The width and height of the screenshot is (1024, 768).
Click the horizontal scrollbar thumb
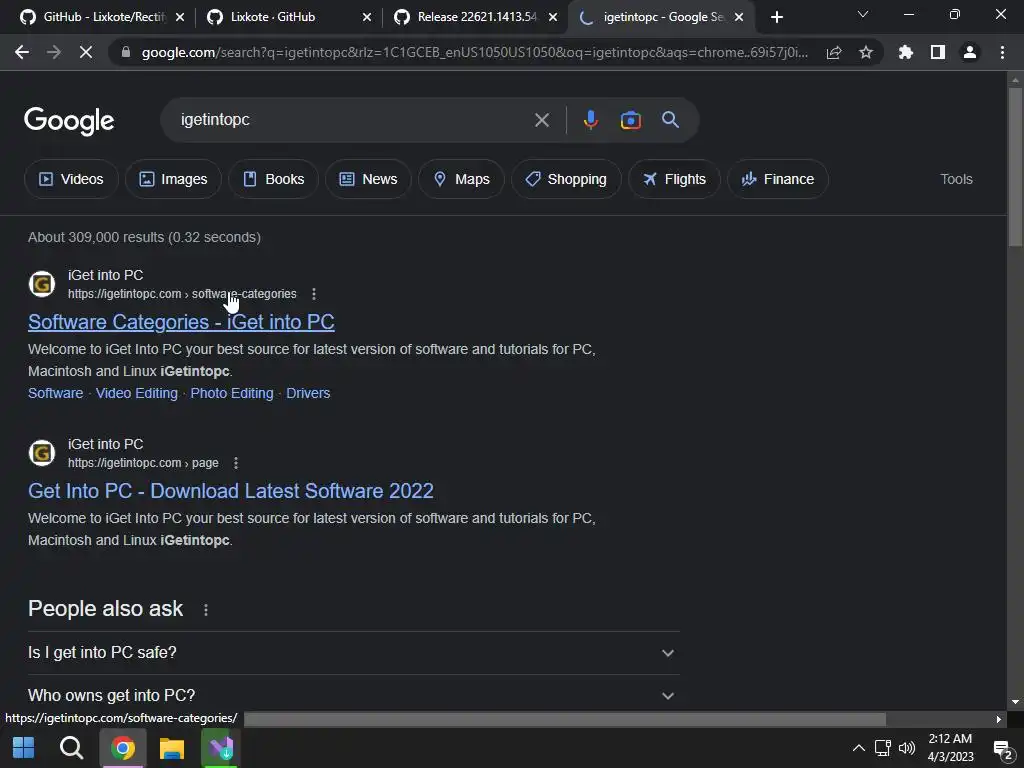coord(564,719)
